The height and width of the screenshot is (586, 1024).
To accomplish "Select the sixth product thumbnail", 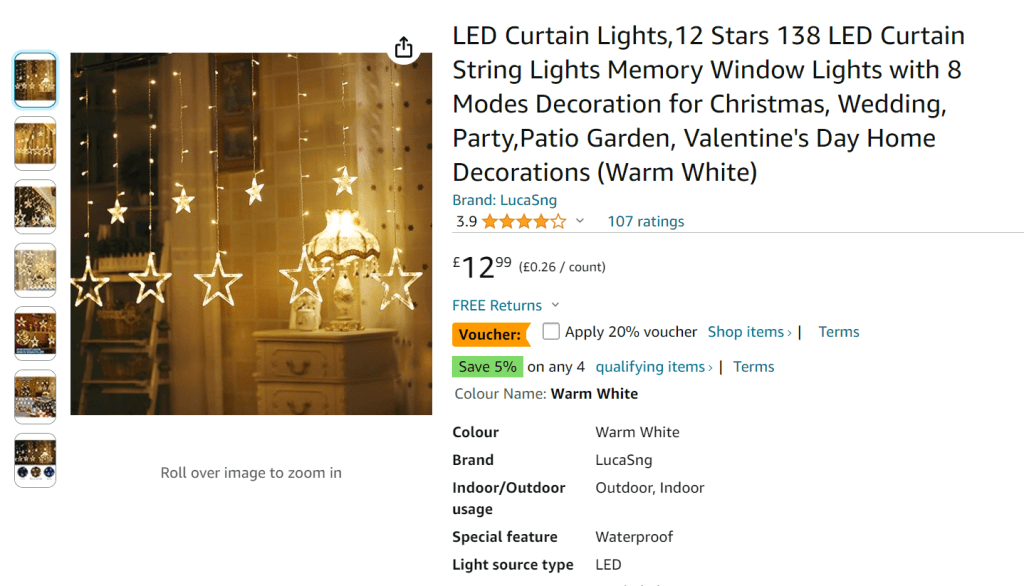I will pyautogui.click(x=35, y=397).
